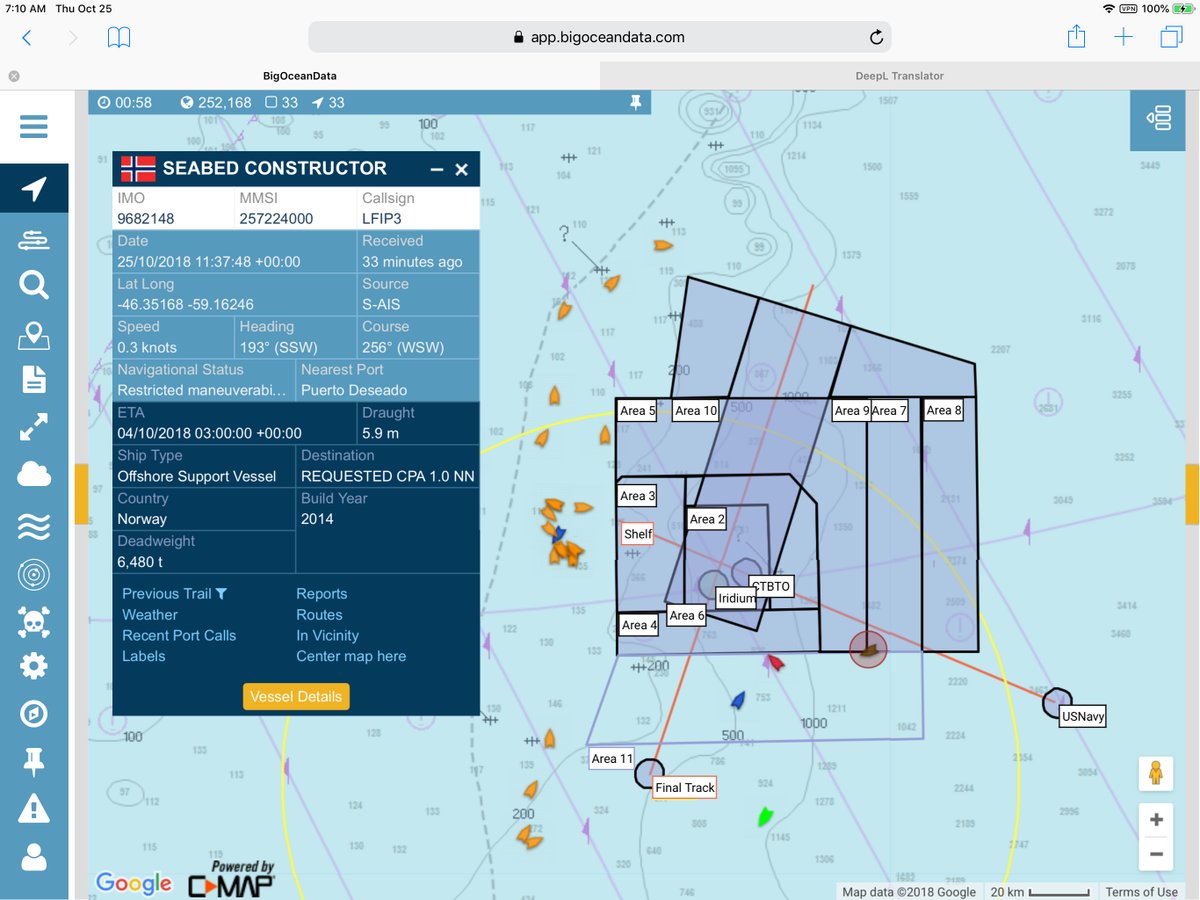The image size is (1200, 900).
Task: Open the Recent Port Calls link
Action: (x=179, y=636)
